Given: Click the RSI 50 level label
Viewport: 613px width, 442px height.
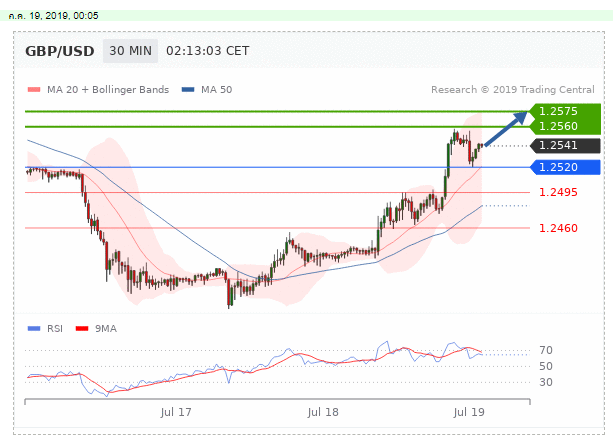Looking at the screenshot, I should 546,366.
